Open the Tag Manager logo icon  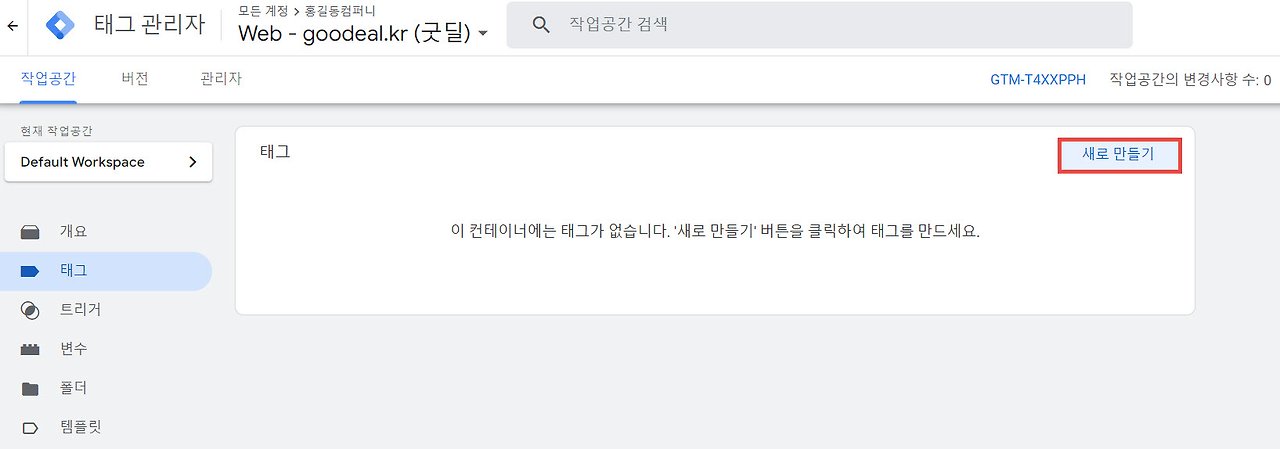click(61, 25)
